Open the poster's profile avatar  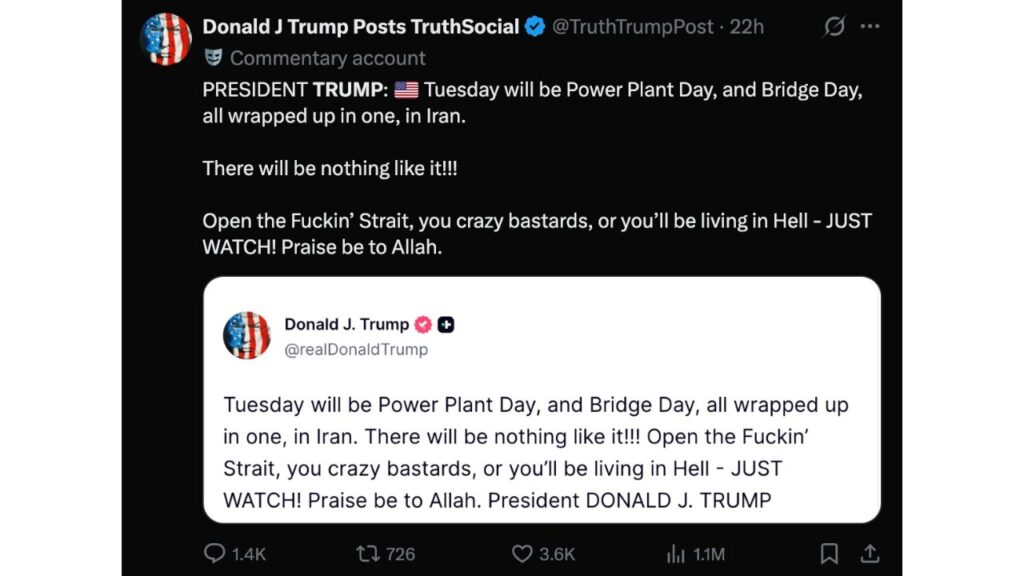(165, 40)
